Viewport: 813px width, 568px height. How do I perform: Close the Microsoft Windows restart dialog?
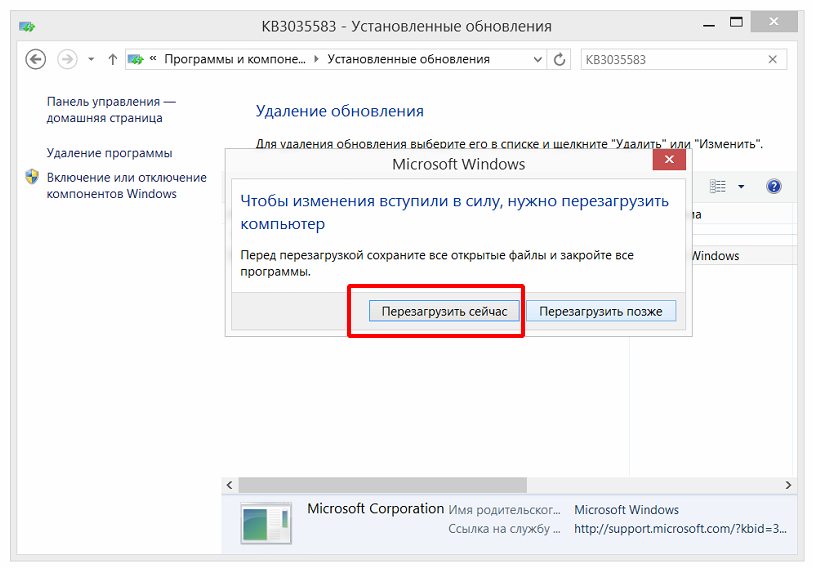[x=667, y=163]
